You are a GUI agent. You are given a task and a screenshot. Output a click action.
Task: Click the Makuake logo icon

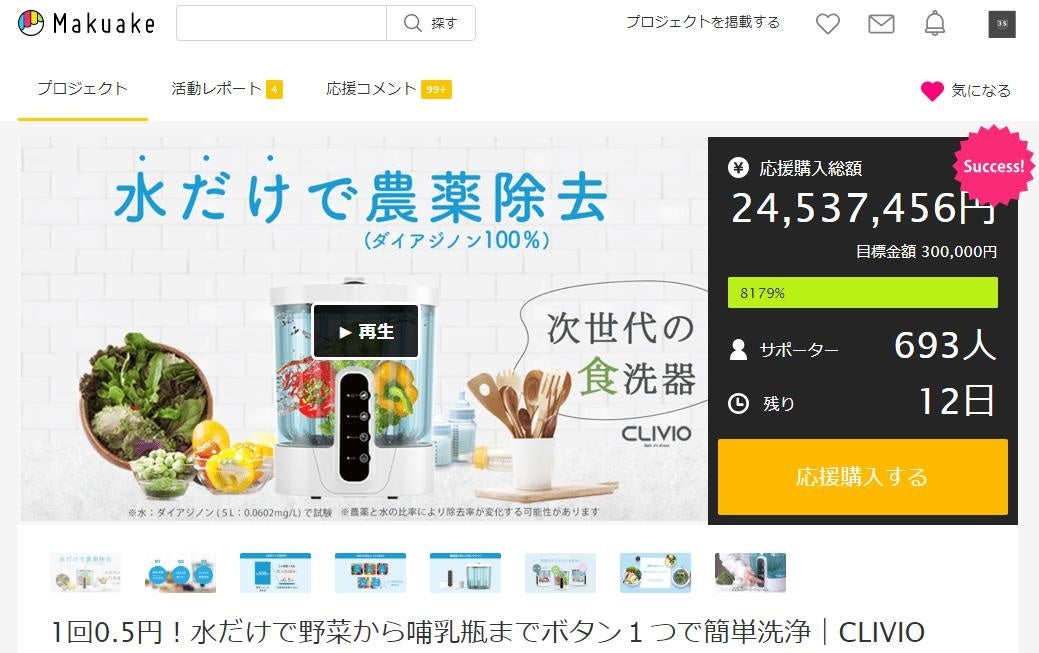click(30, 23)
